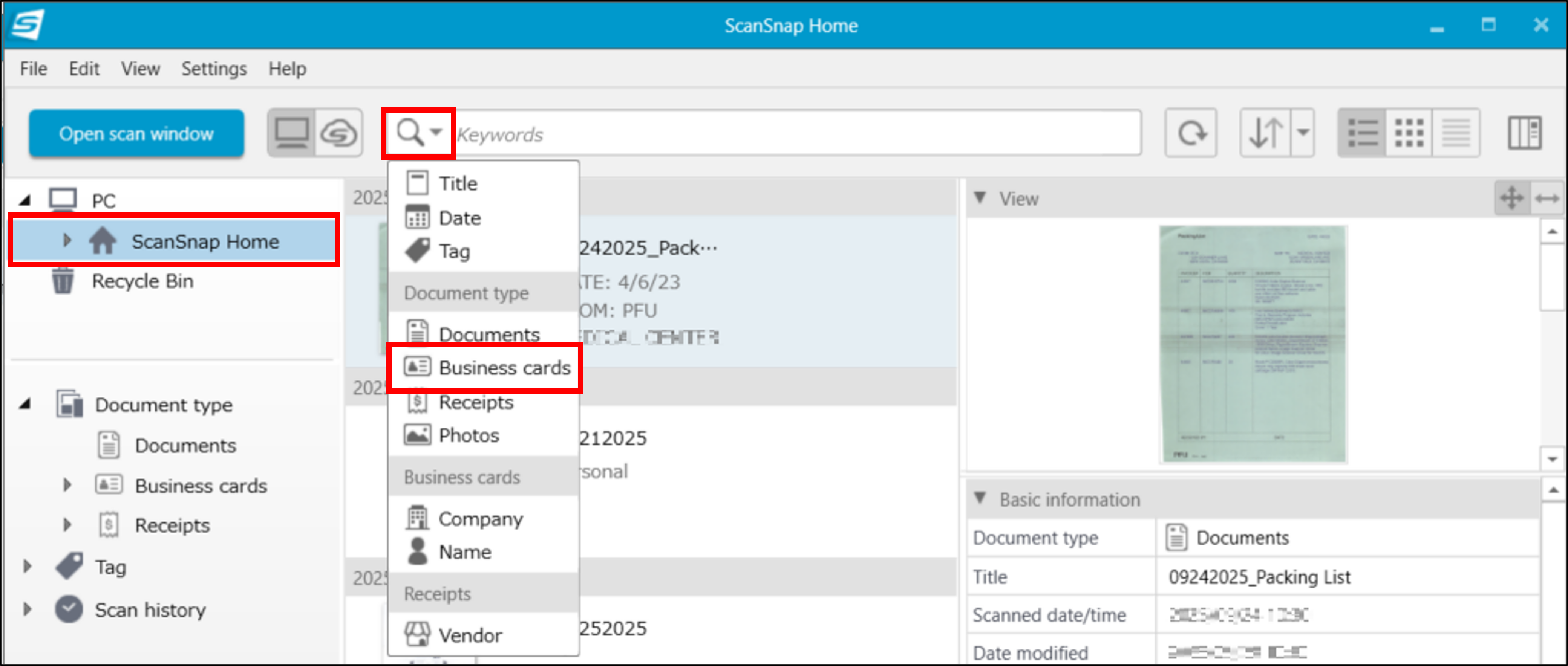Expand the Tag tree node
This screenshot has height=666, width=1568.
pos(27,566)
